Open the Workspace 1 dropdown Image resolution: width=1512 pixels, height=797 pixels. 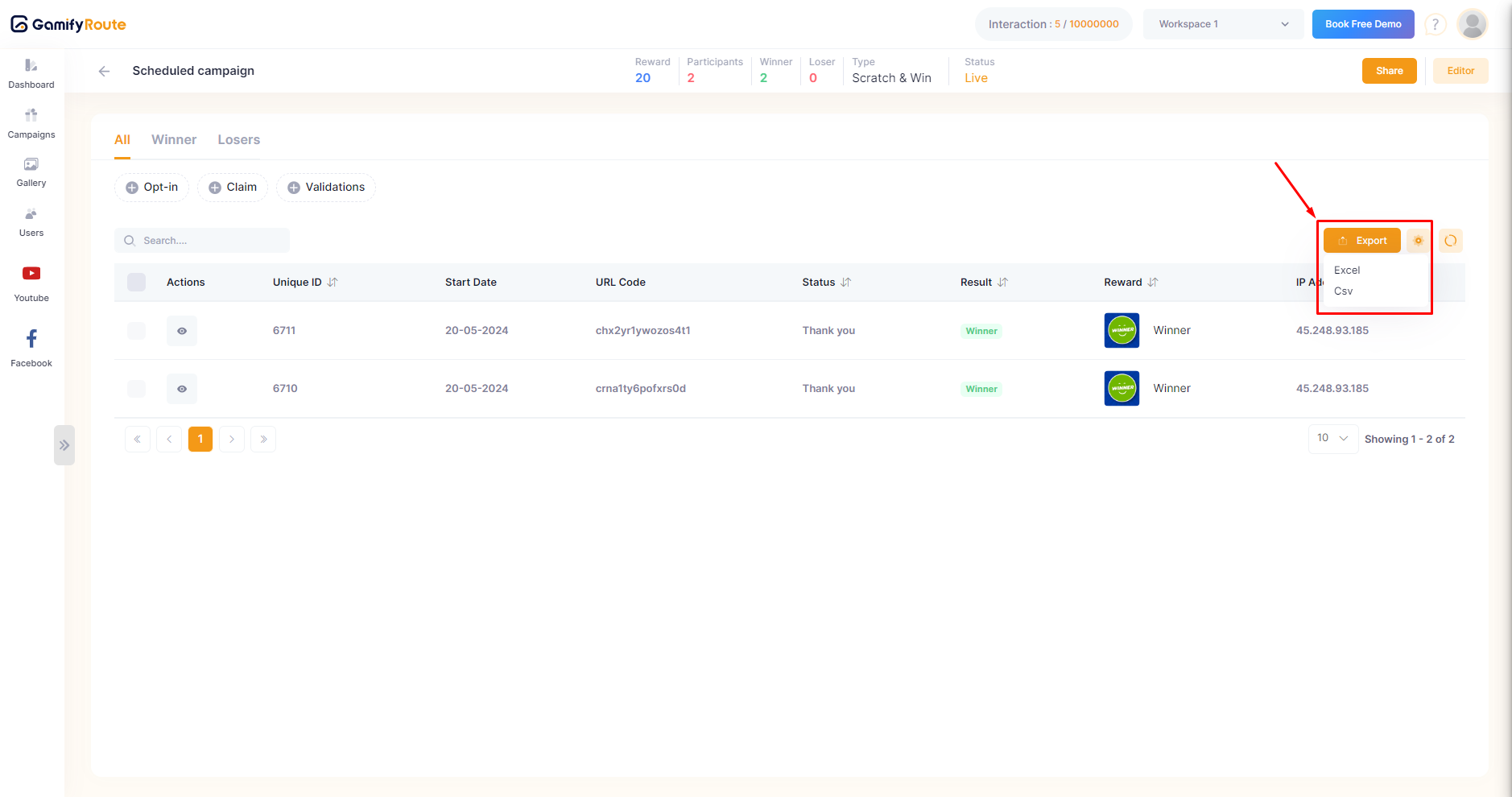(x=1223, y=24)
